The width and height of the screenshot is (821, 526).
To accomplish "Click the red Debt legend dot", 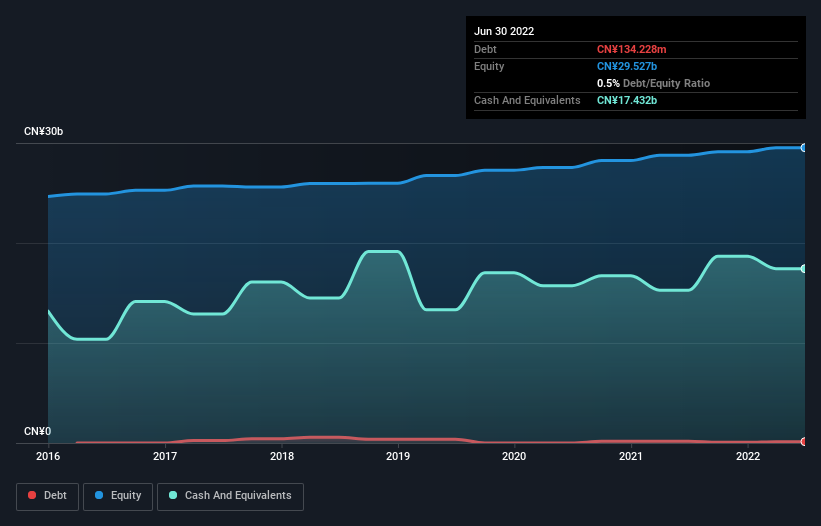I will [x=32, y=495].
